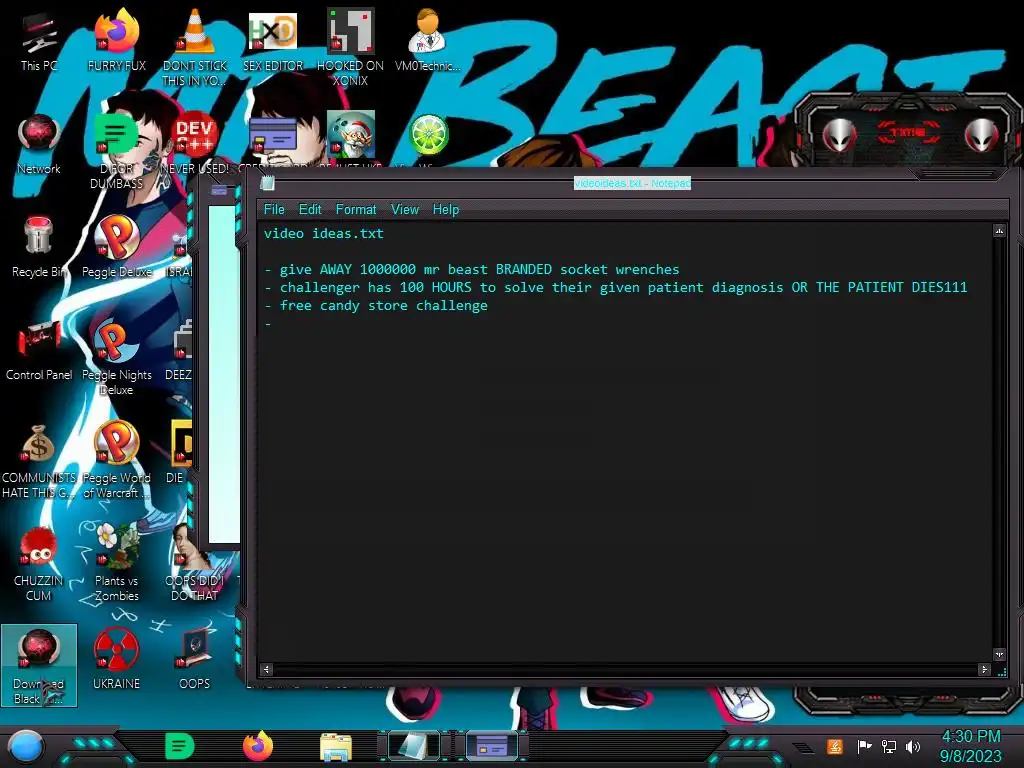Select the This PC desktop icon
The height and width of the screenshot is (768, 1024).
(x=39, y=42)
